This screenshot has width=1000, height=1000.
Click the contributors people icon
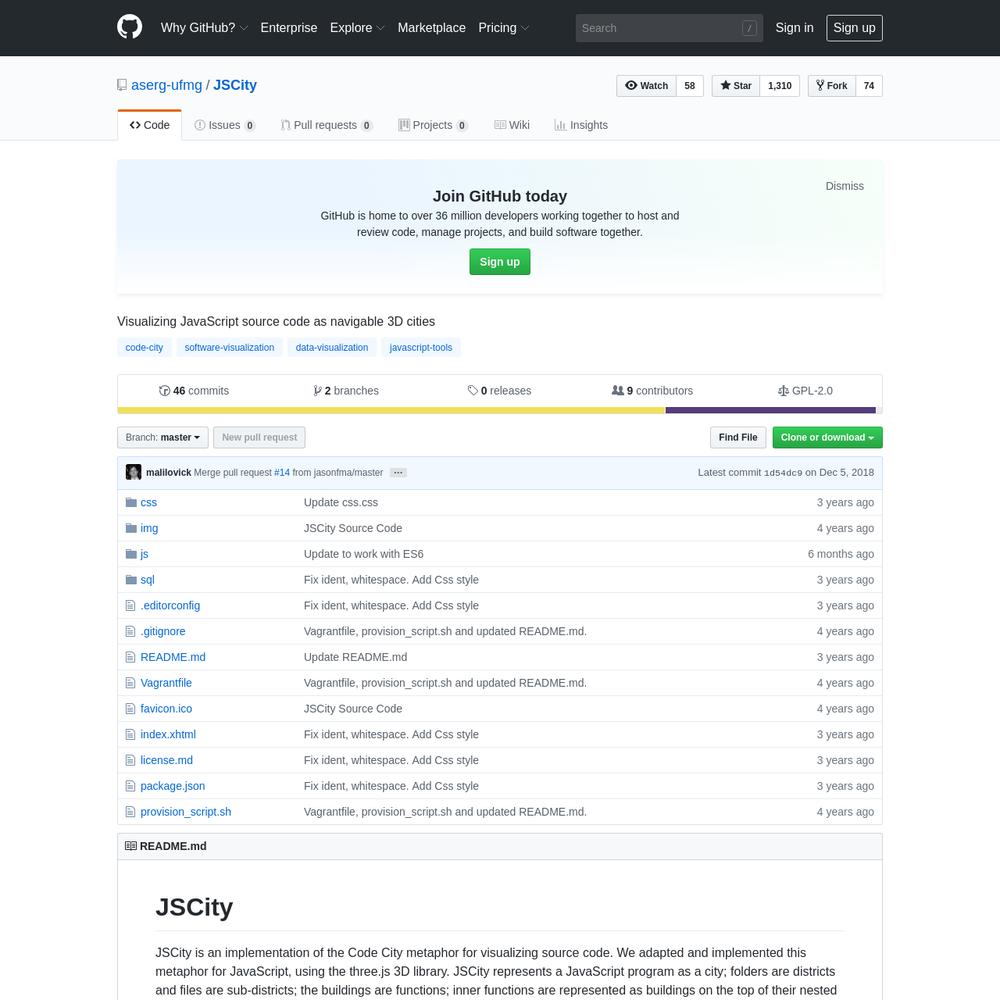click(x=617, y=390)
